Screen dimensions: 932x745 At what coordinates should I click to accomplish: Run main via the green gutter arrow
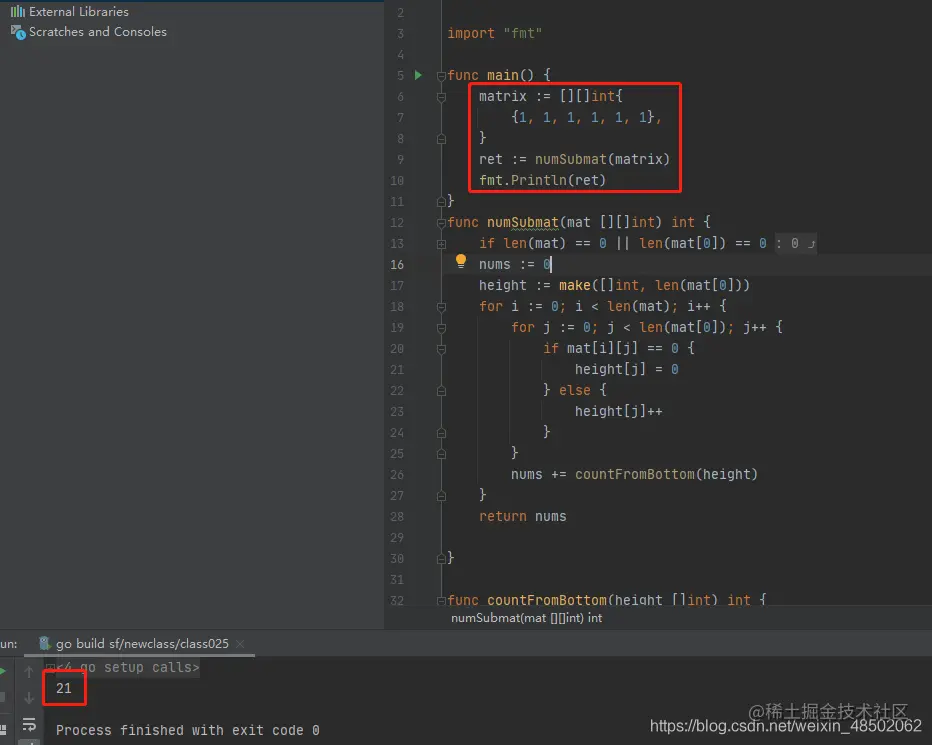418,75
